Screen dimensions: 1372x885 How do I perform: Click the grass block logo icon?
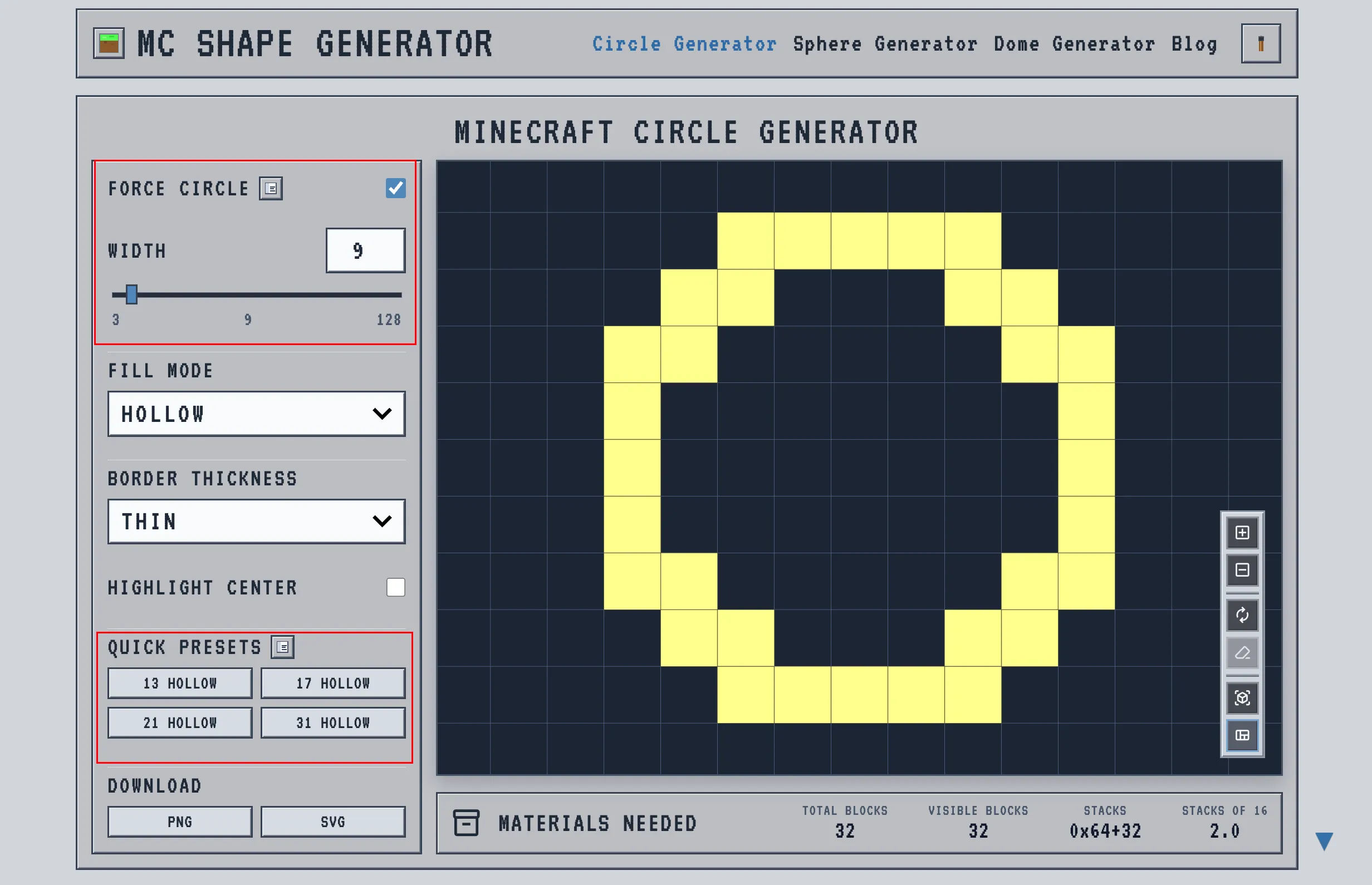tap(109, 43)
